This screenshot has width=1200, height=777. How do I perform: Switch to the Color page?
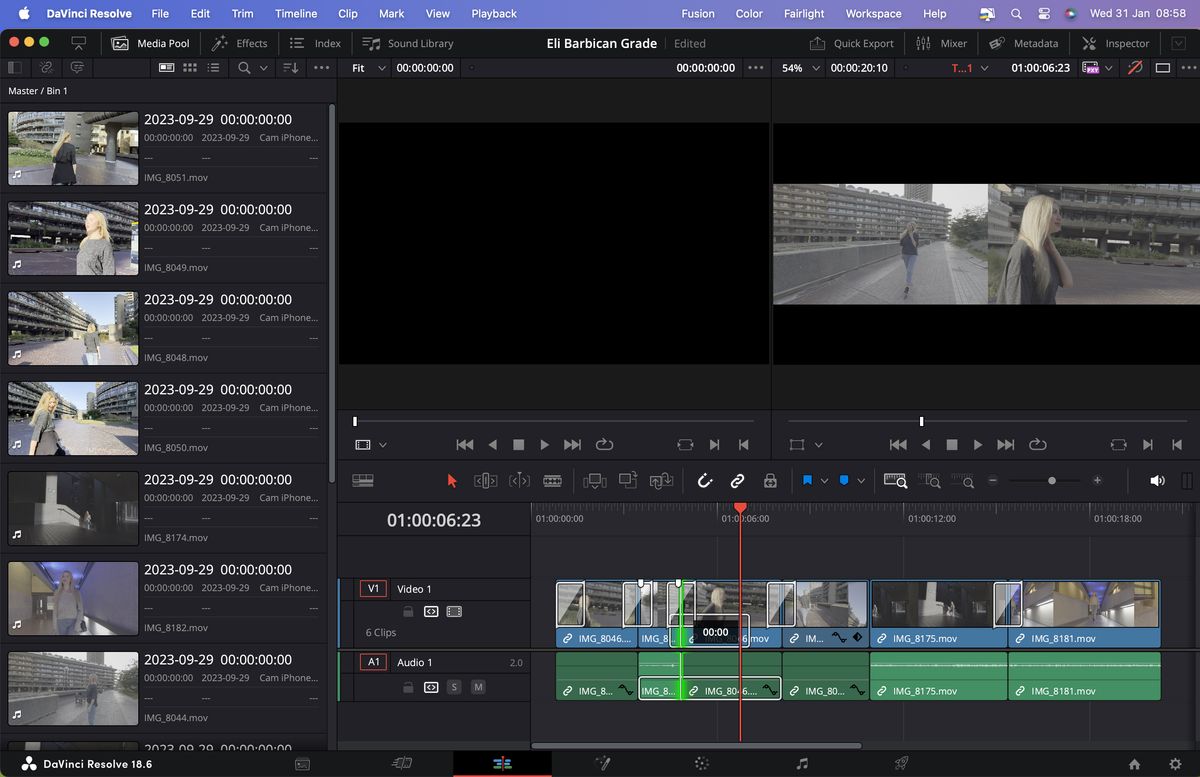coord(700,762)
